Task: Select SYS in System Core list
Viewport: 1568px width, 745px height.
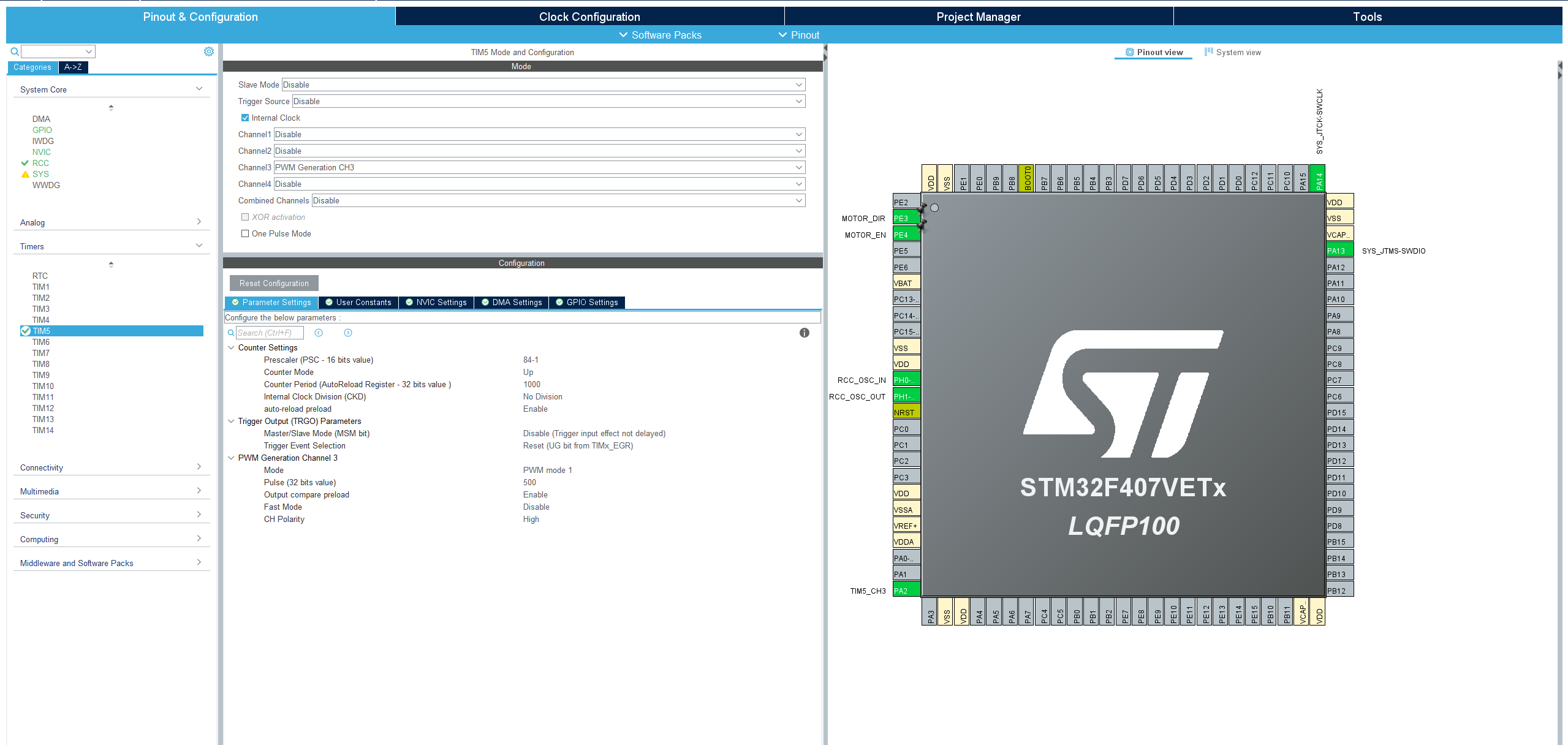Action: [x=40, y=174]
